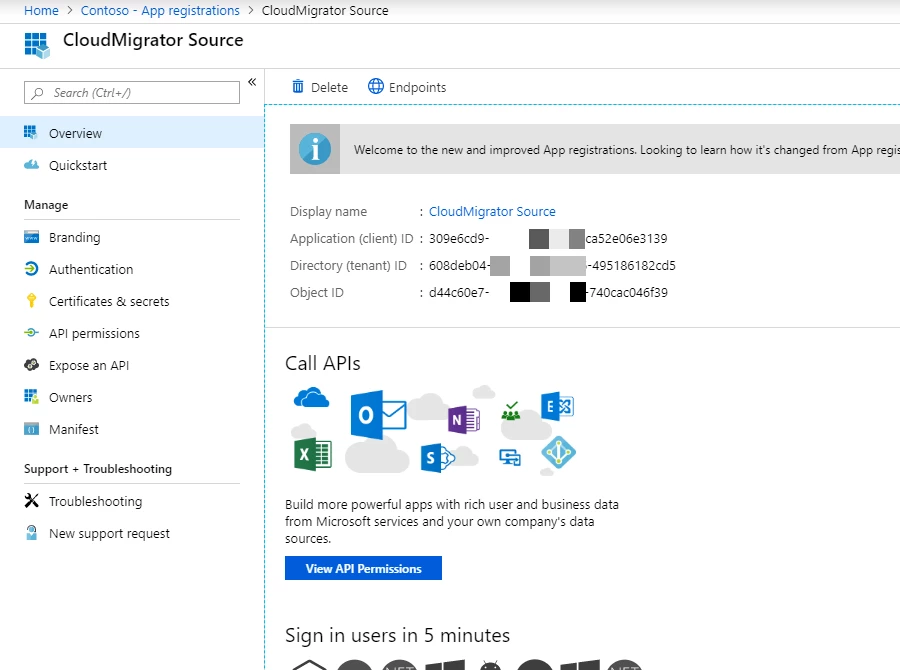Click the Sign in users in 5 minutes heading

pyautogui.click(x=397, y=635)
